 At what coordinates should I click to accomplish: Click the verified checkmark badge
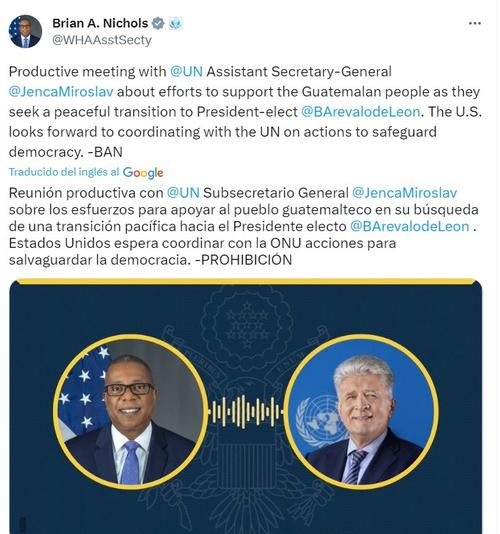pyautogui.click(x=158, y=23)
